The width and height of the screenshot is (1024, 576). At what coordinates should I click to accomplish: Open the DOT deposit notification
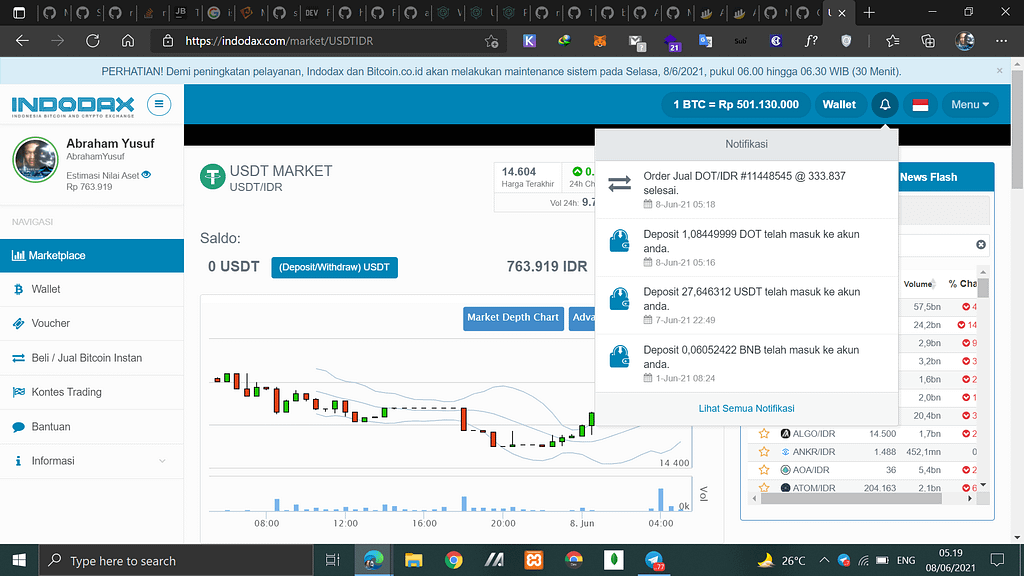tap(746, 248)
